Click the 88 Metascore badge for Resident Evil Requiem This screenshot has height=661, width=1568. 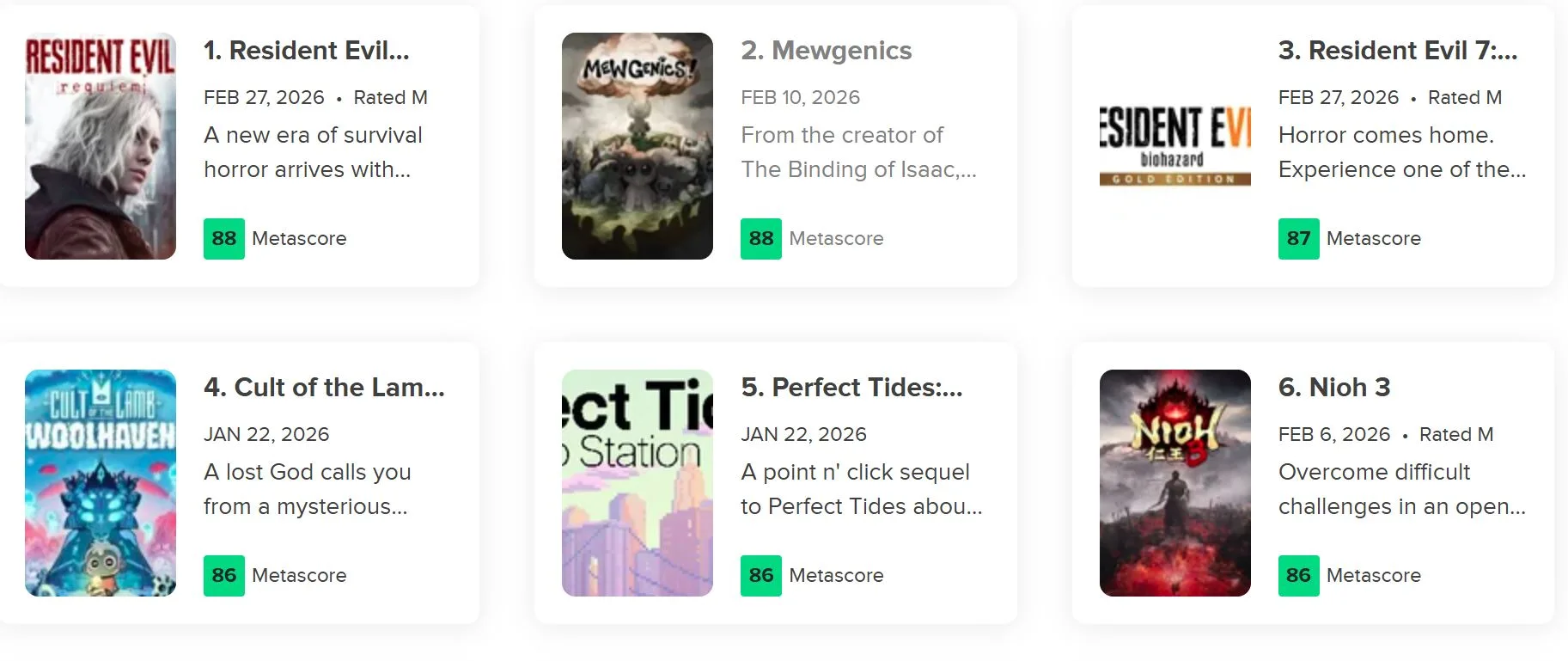click(224, 239)
